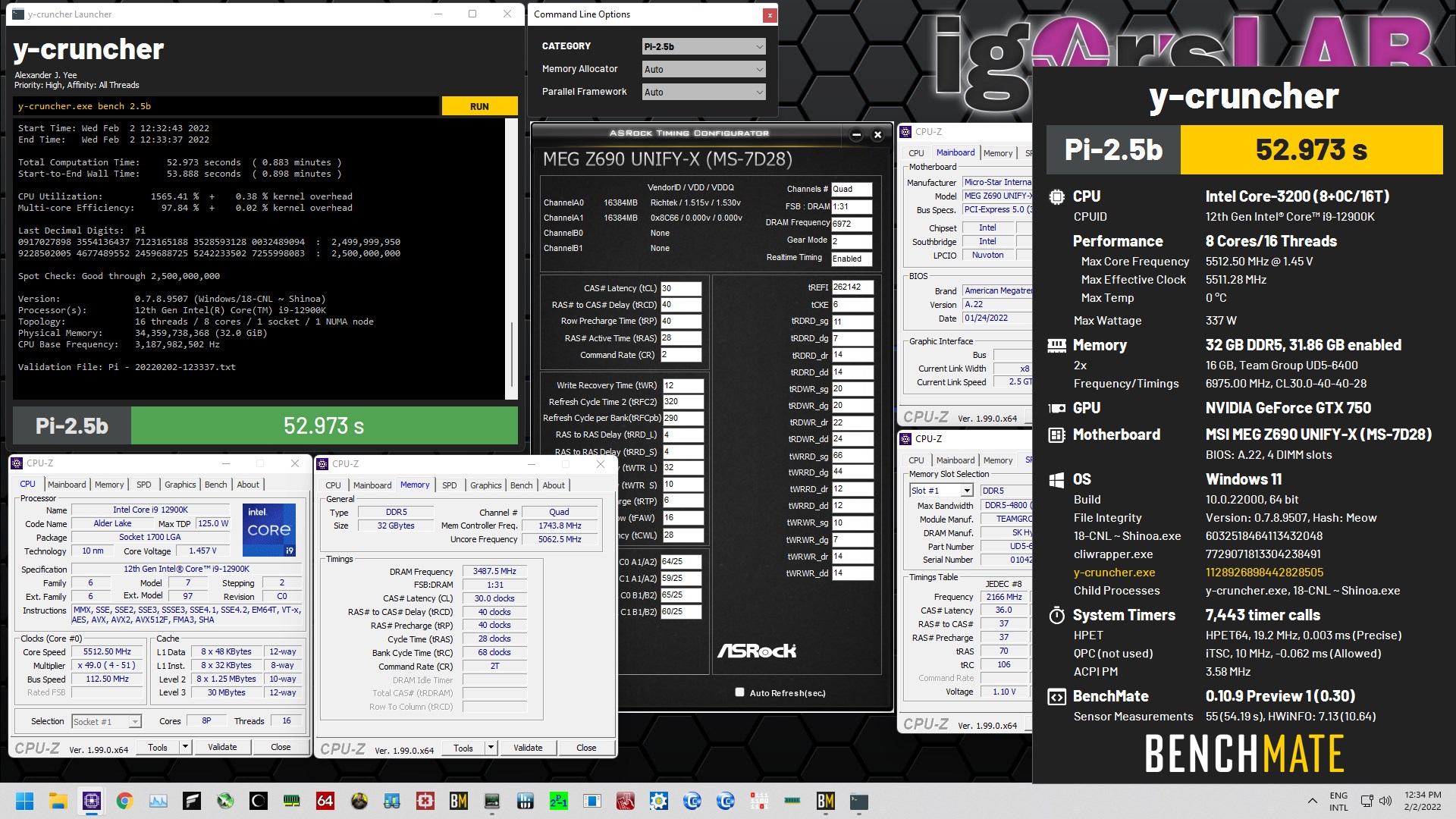Open the volume speaker tray icon
Screen dimensions: 1456x819
[1385, 801]
